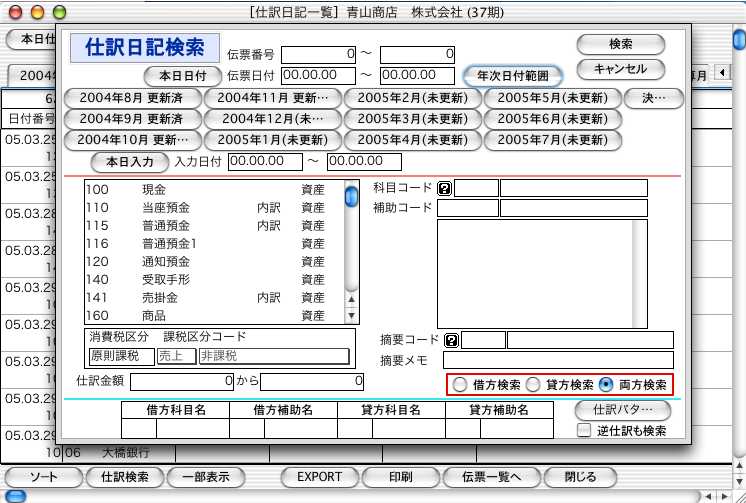Image resolution: width=746 pixels, height=503 pixels.
Task: Select the 貸方検索 radio button
Action: tap(533, 384)
